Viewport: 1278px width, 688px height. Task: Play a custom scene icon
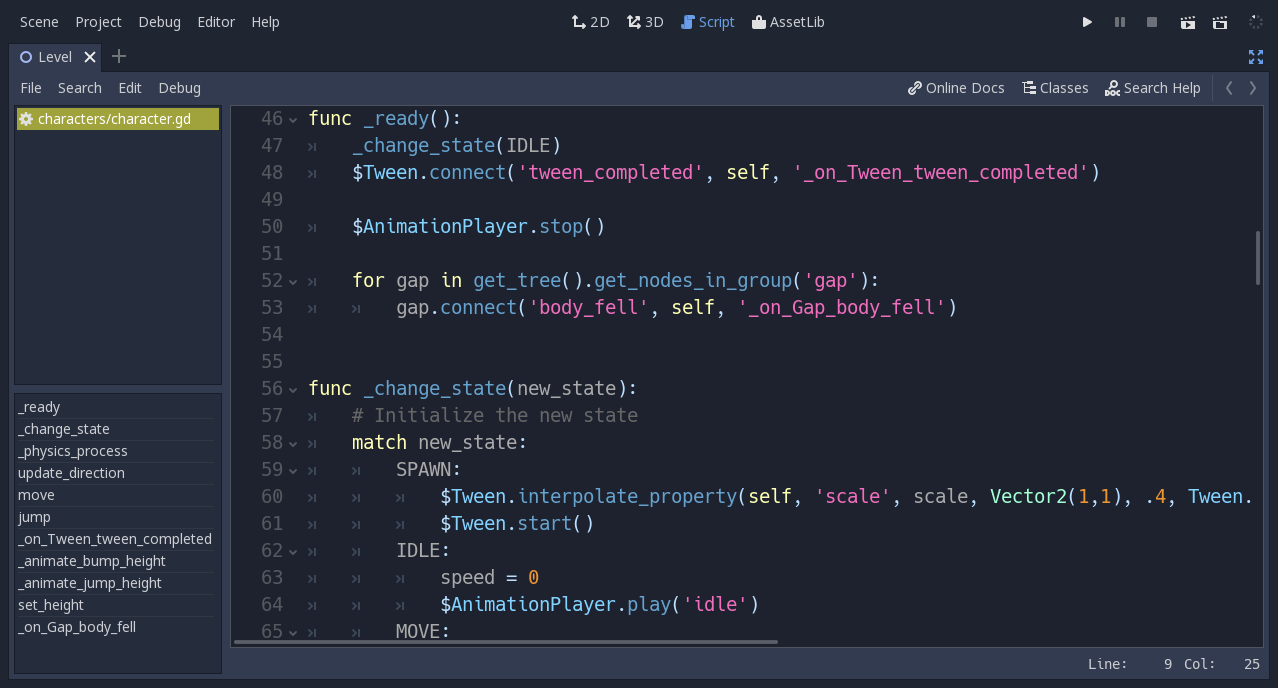(1220, 22)
